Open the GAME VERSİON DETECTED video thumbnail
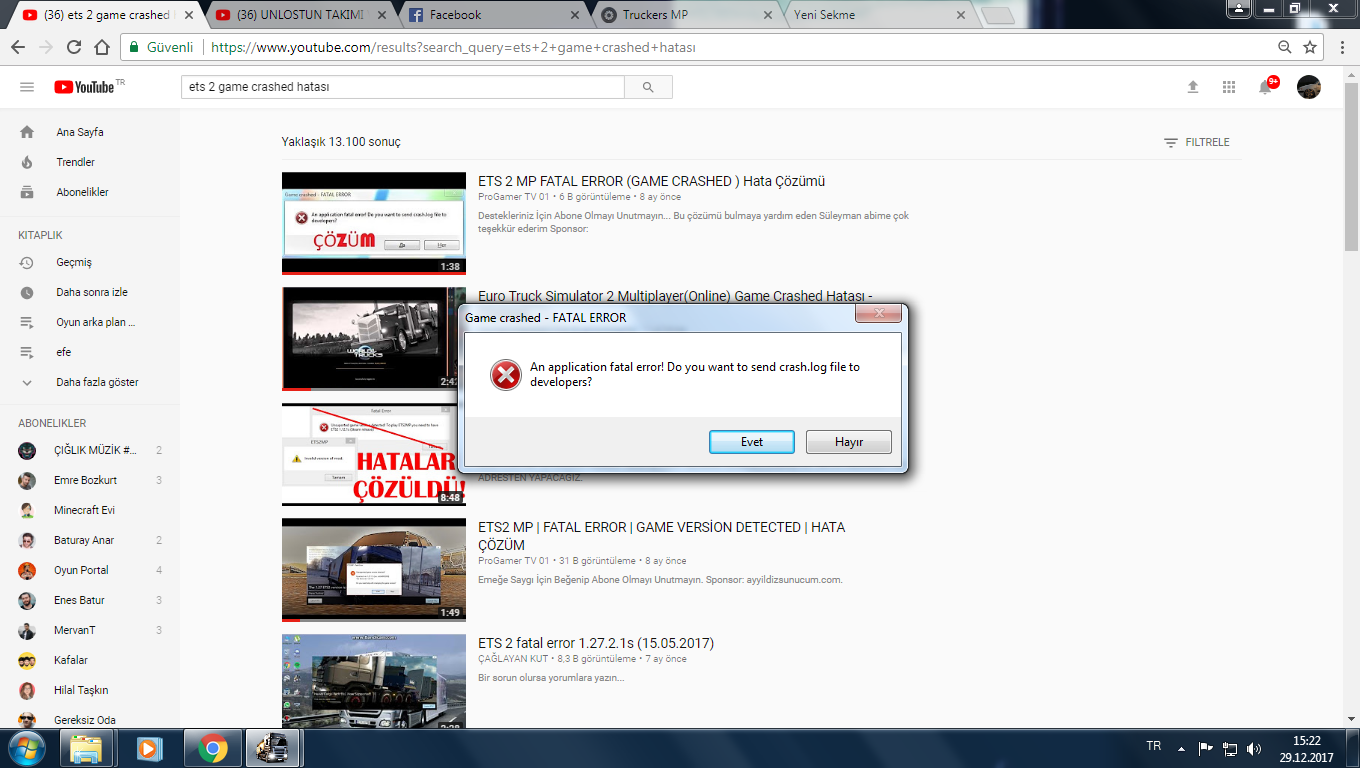This screenshot has width=1360, height=768. click(374, 570)
